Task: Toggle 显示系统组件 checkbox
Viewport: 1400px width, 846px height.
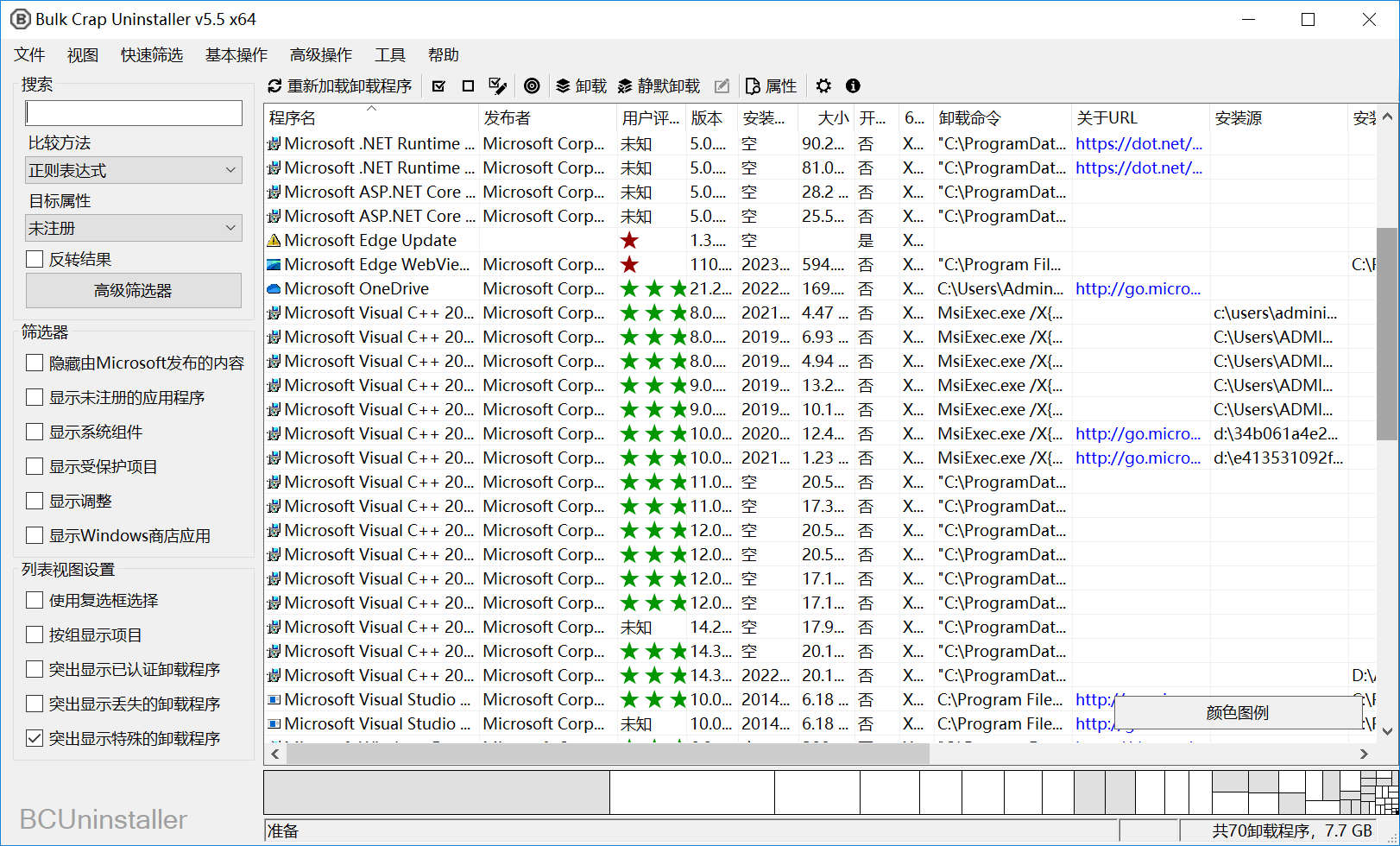Action: pos(85,432)
